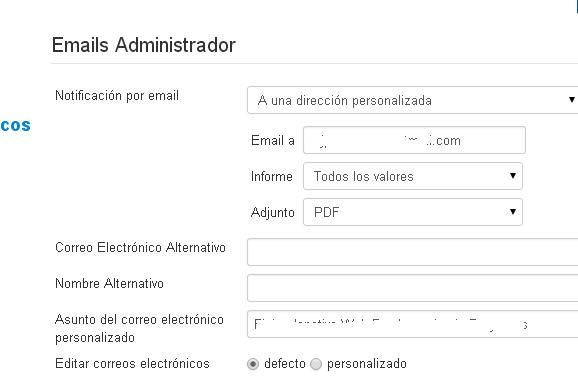Click the Asunto del correo electrónico personalizado field
Viewport: 578px width, 392px height.
click(412, 324)
